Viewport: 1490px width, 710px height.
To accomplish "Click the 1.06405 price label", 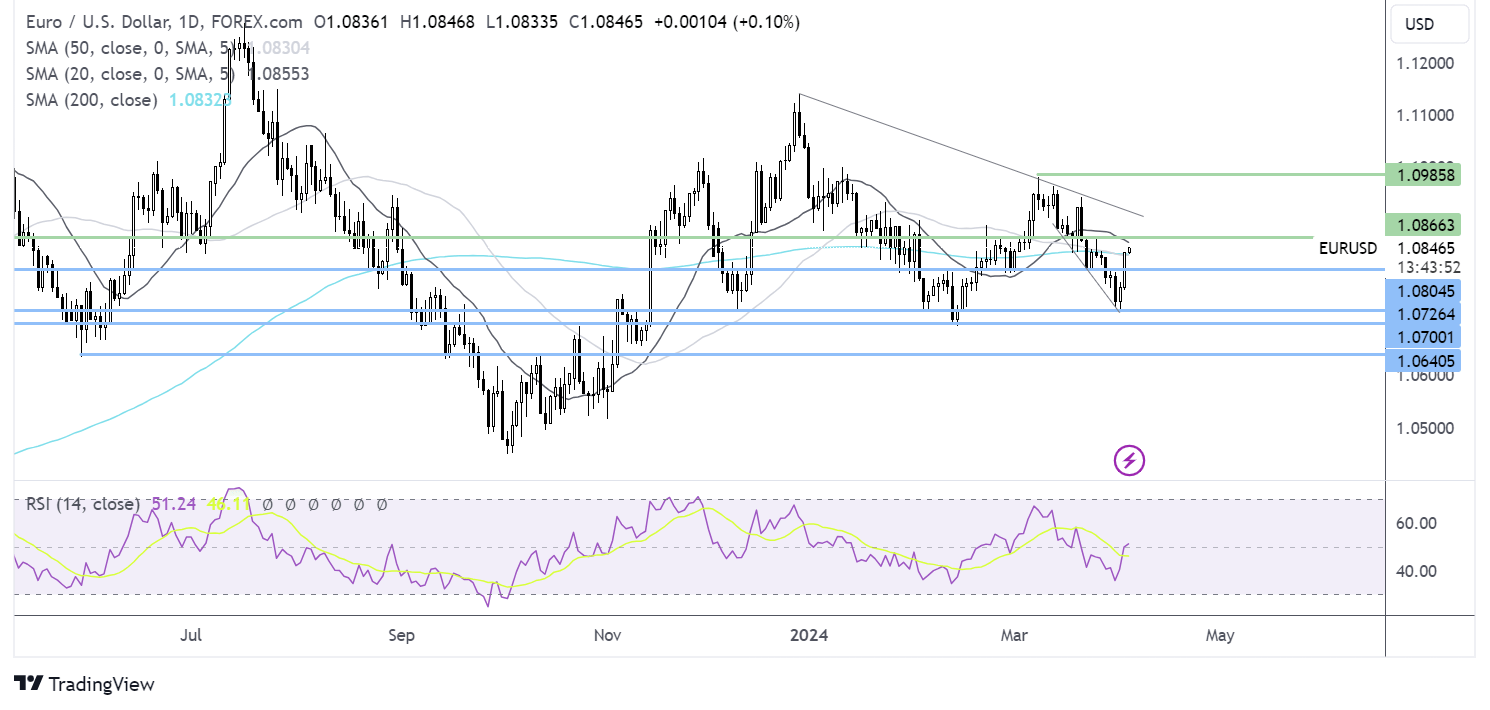I will click(1425, 359).
